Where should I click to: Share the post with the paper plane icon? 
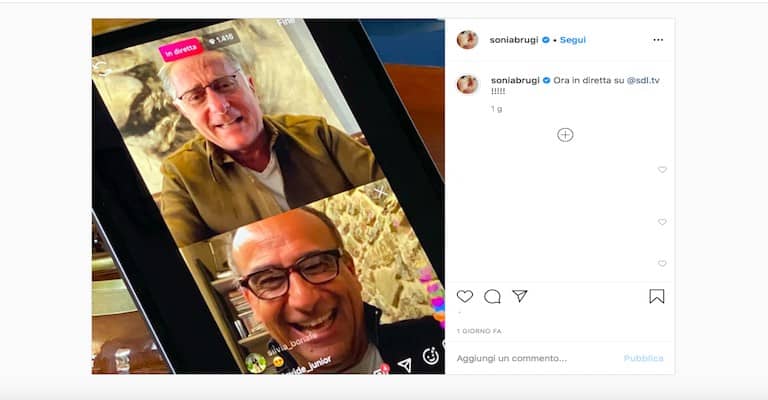pyautogui.click(x=520, y=296)
